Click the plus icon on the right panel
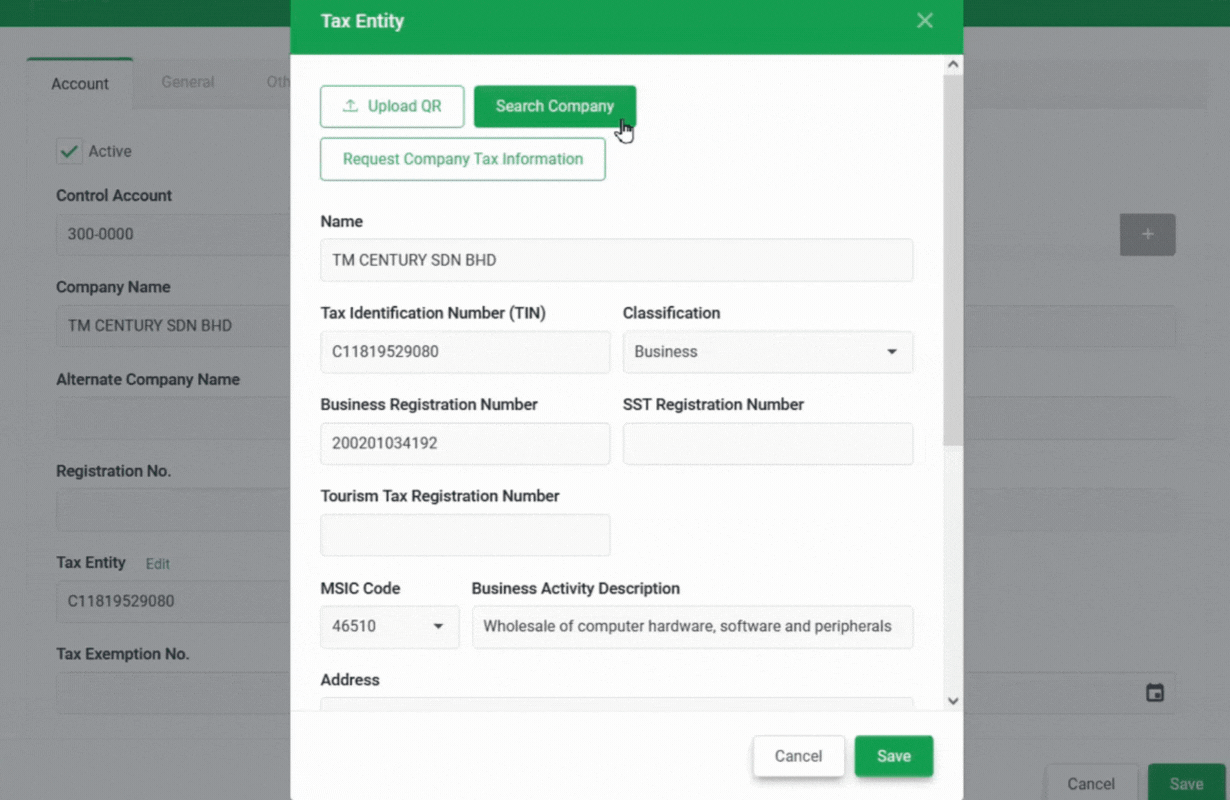1230x800 pixels. pos(1147,235)
